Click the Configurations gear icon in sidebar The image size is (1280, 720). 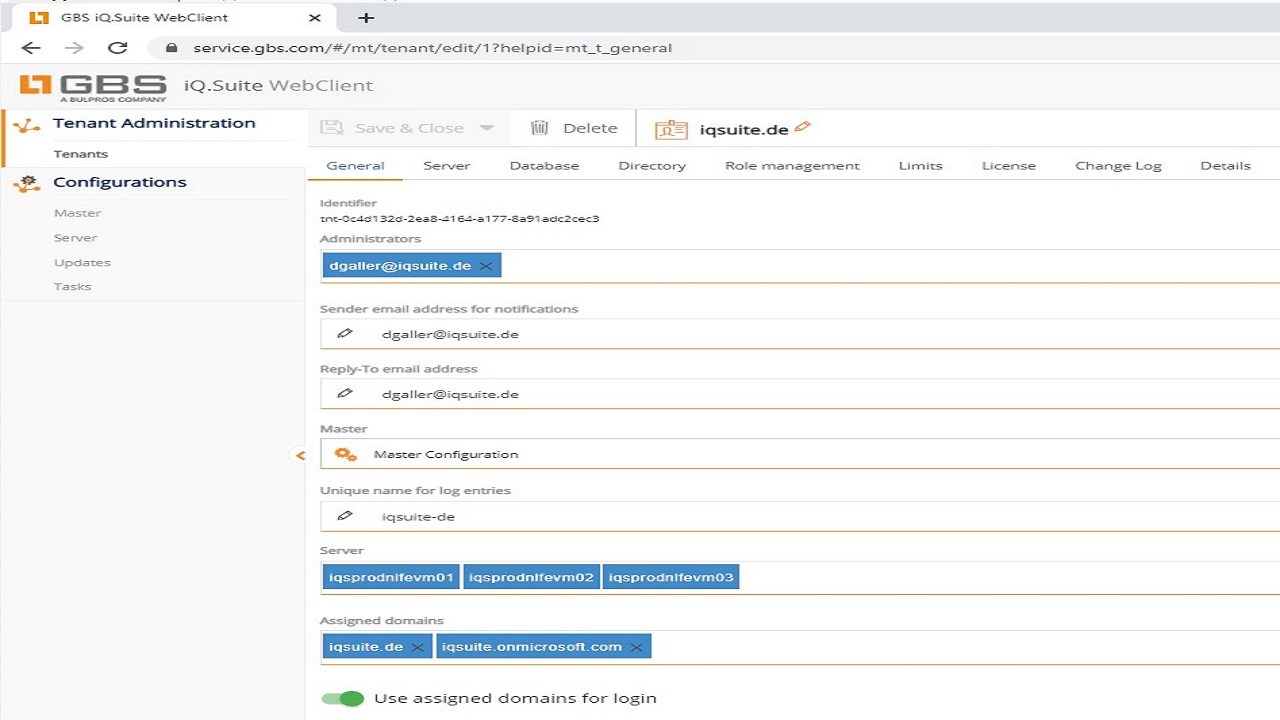[27, 183]
